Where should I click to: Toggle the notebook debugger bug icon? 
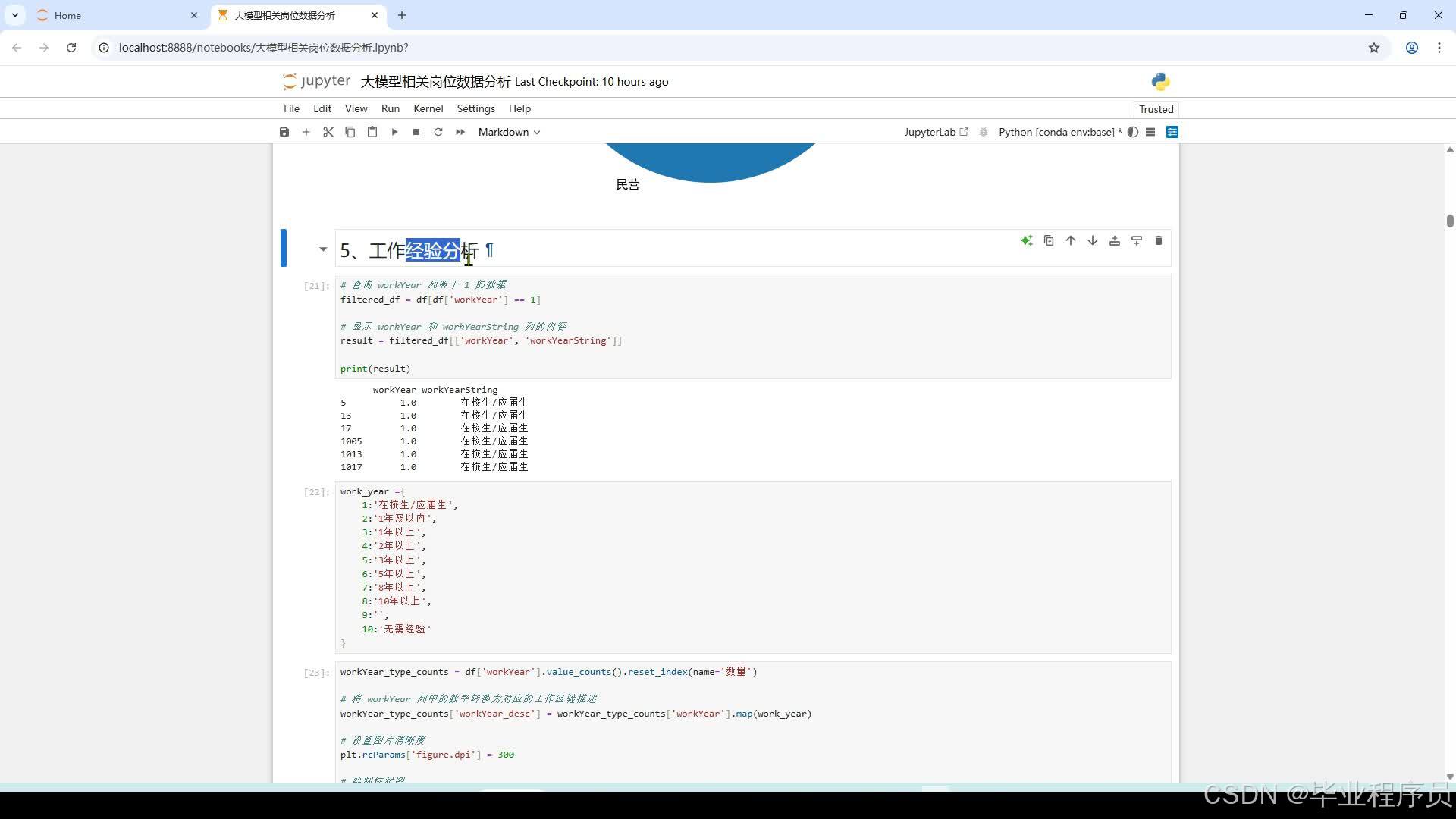[984, 132]
